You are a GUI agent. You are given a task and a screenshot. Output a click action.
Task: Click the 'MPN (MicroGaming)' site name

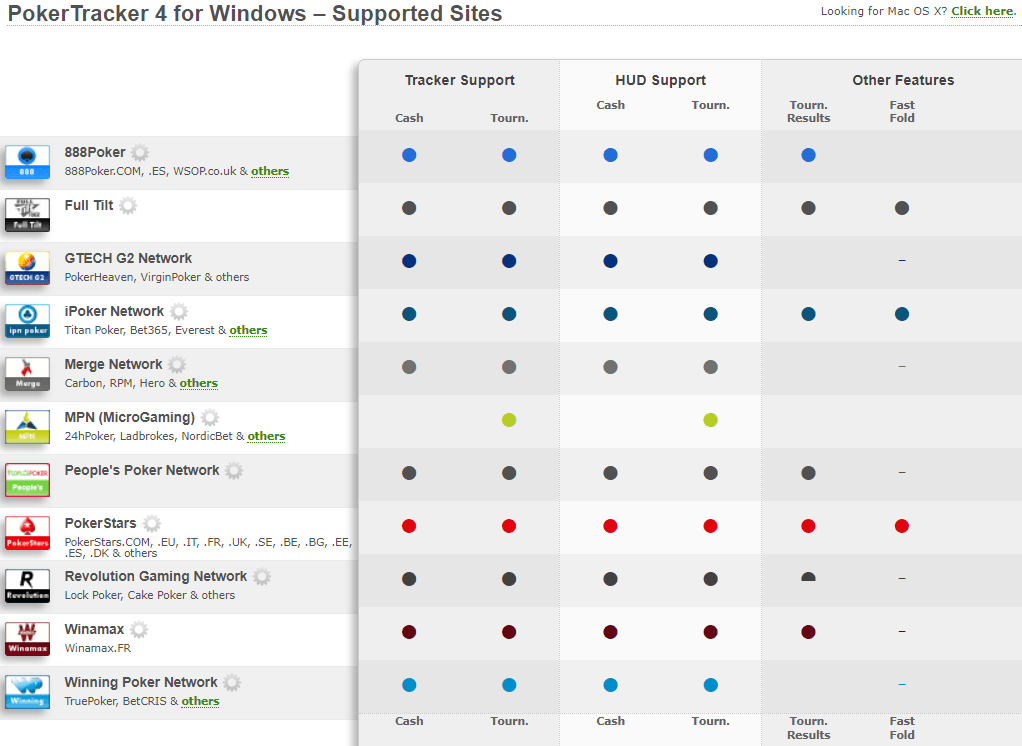[130, 418]
